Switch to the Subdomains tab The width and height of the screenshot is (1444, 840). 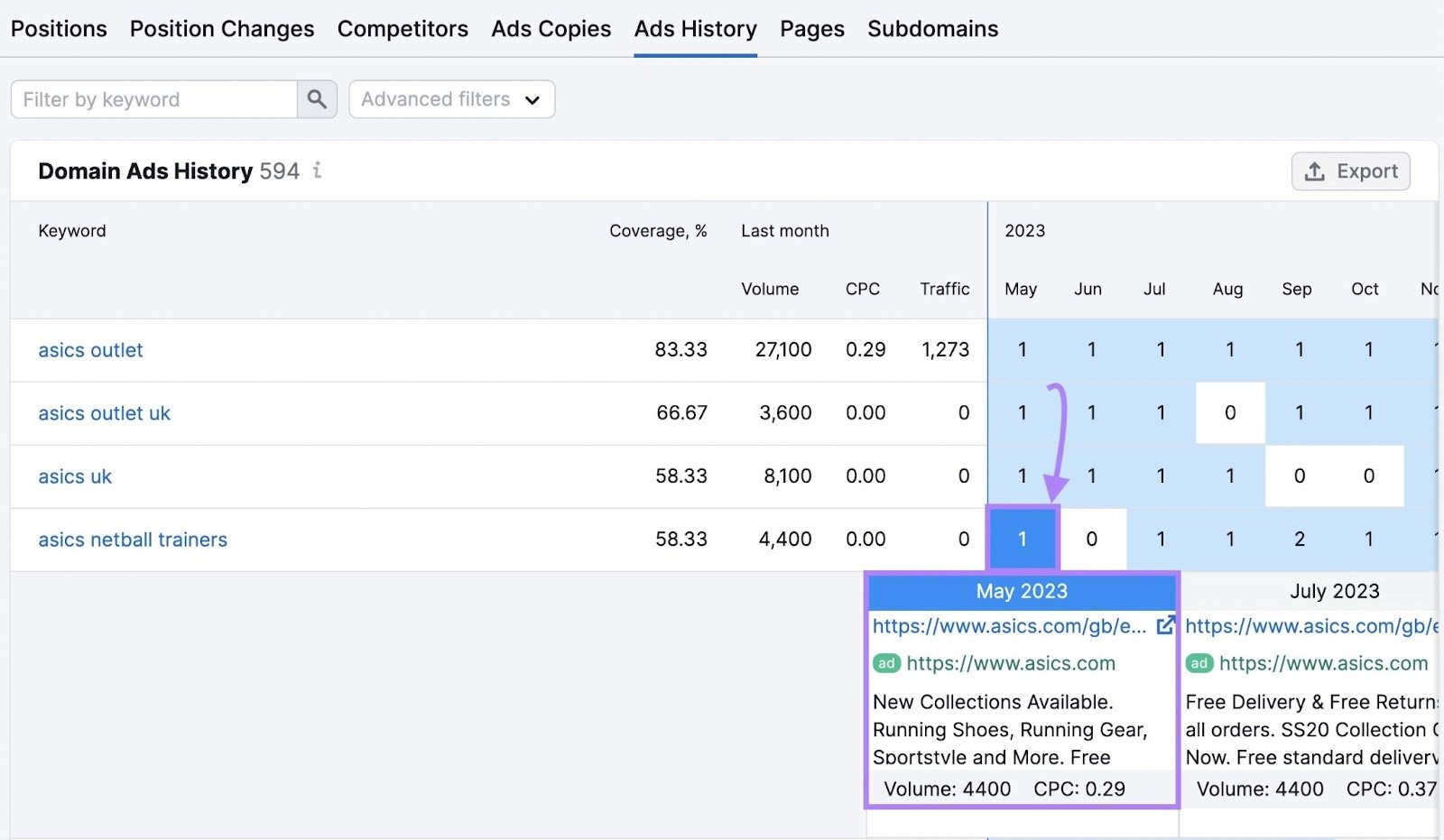point(931,28)
